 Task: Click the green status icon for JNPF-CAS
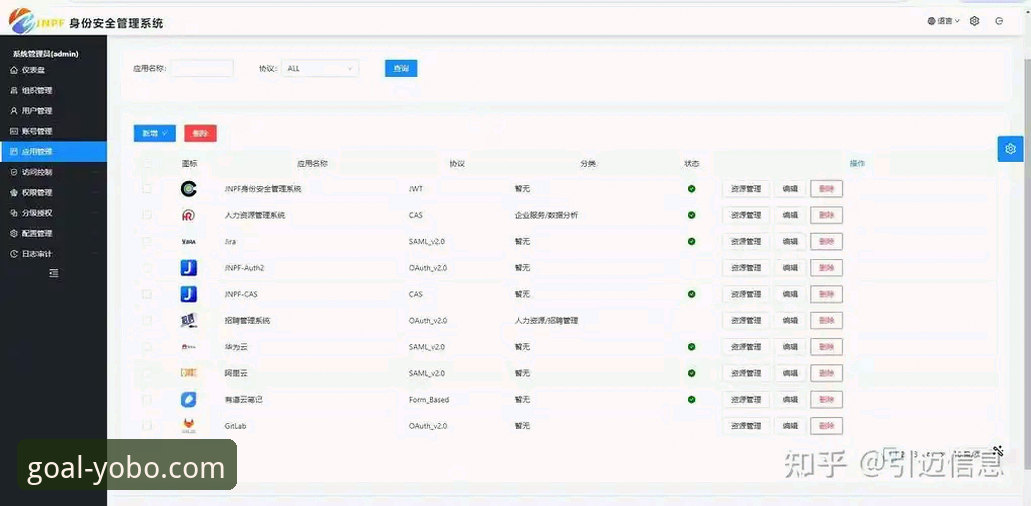click(691, 294)
